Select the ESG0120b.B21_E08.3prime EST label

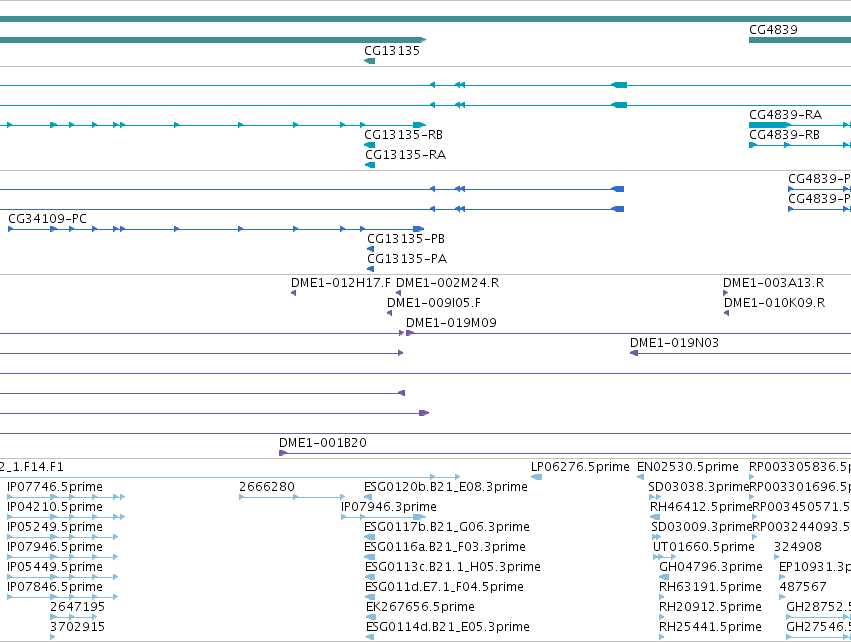coord(446,487)
